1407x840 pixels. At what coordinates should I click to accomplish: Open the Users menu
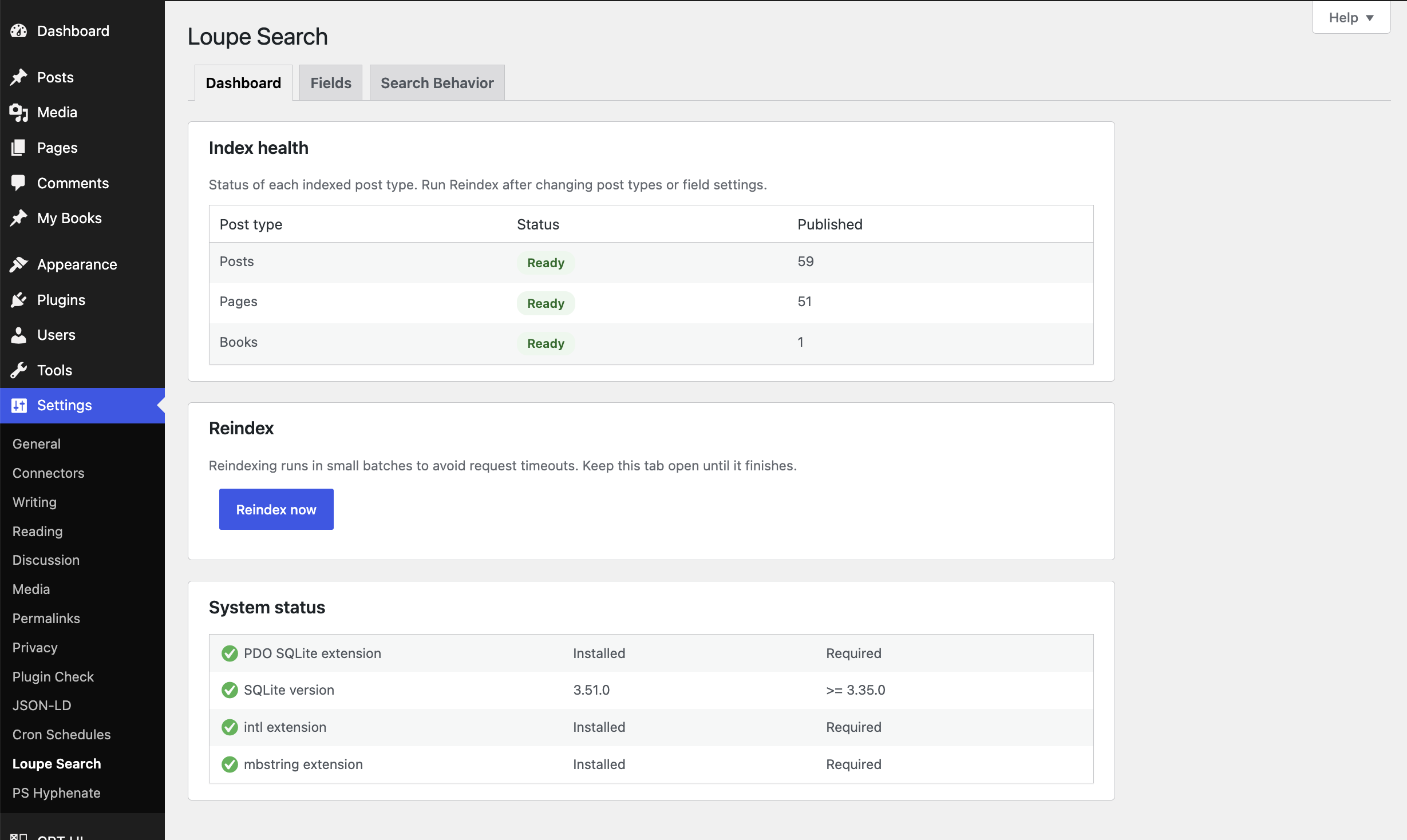point(82,335)
